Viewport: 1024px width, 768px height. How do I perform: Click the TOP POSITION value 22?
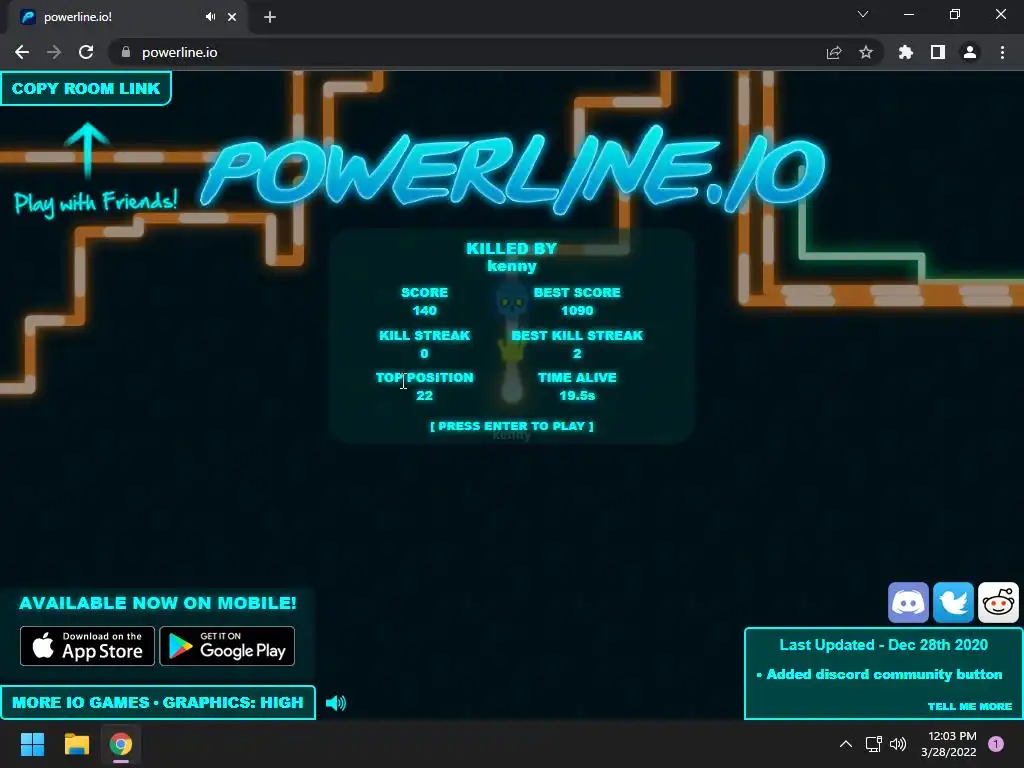424,396
